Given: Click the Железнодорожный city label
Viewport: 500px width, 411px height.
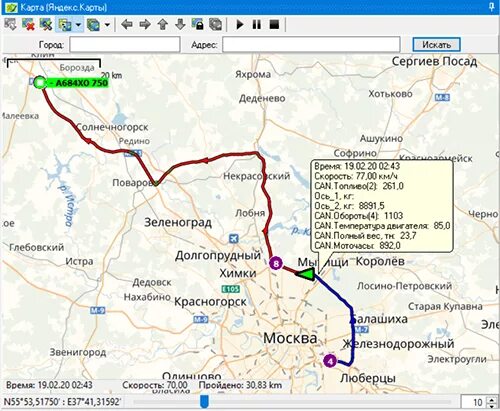Looking at the screenshot, I should [399, 344].
